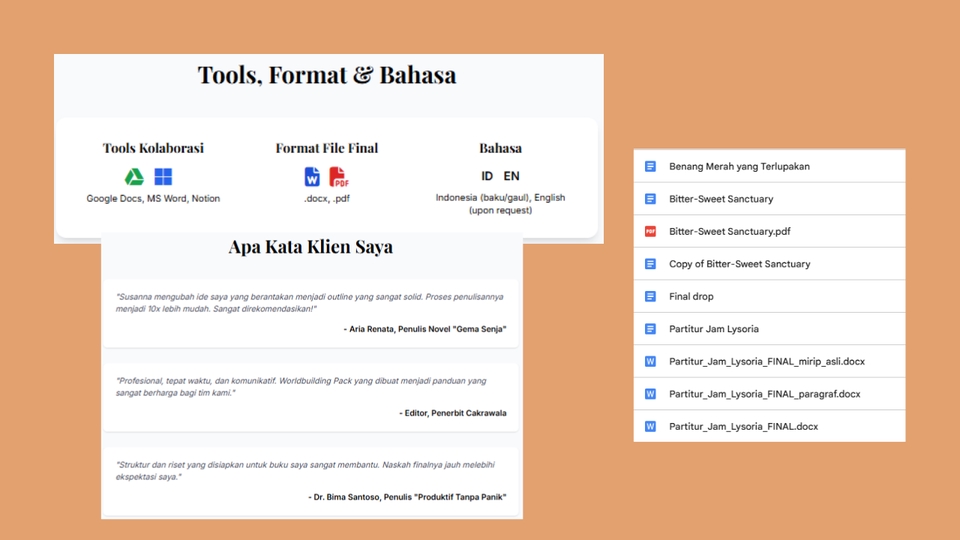Click the red PDF icon under Format File Final
The width and height of the screenshot is (960, 540).
tap(339, 177)
